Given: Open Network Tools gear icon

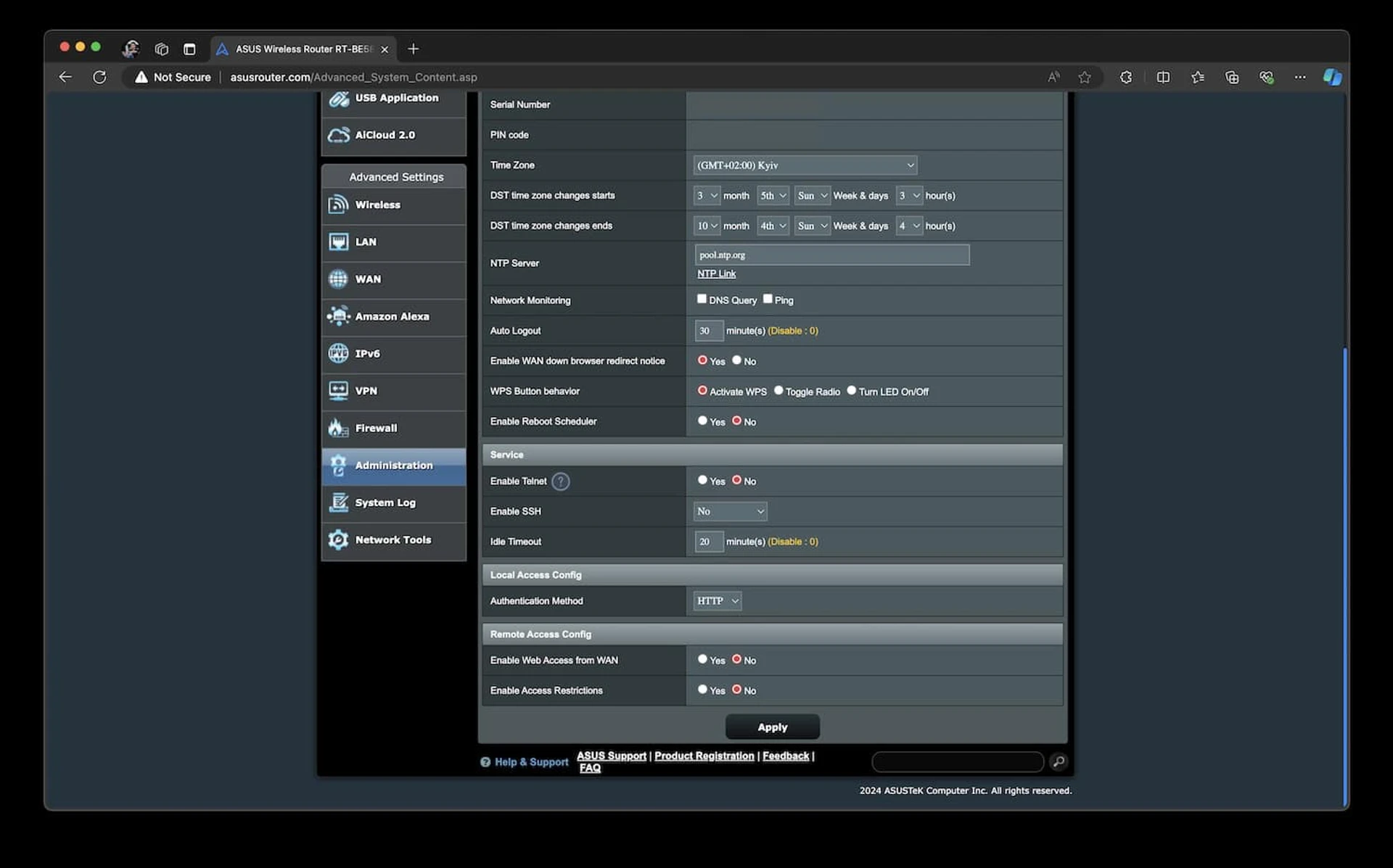Looking at the screenshot, I should pos(339,540).
